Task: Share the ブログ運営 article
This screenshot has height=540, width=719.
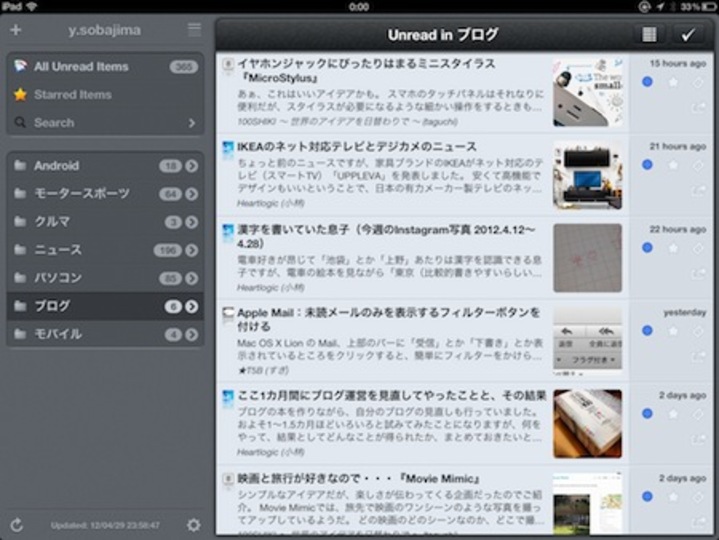Action: 698,439
